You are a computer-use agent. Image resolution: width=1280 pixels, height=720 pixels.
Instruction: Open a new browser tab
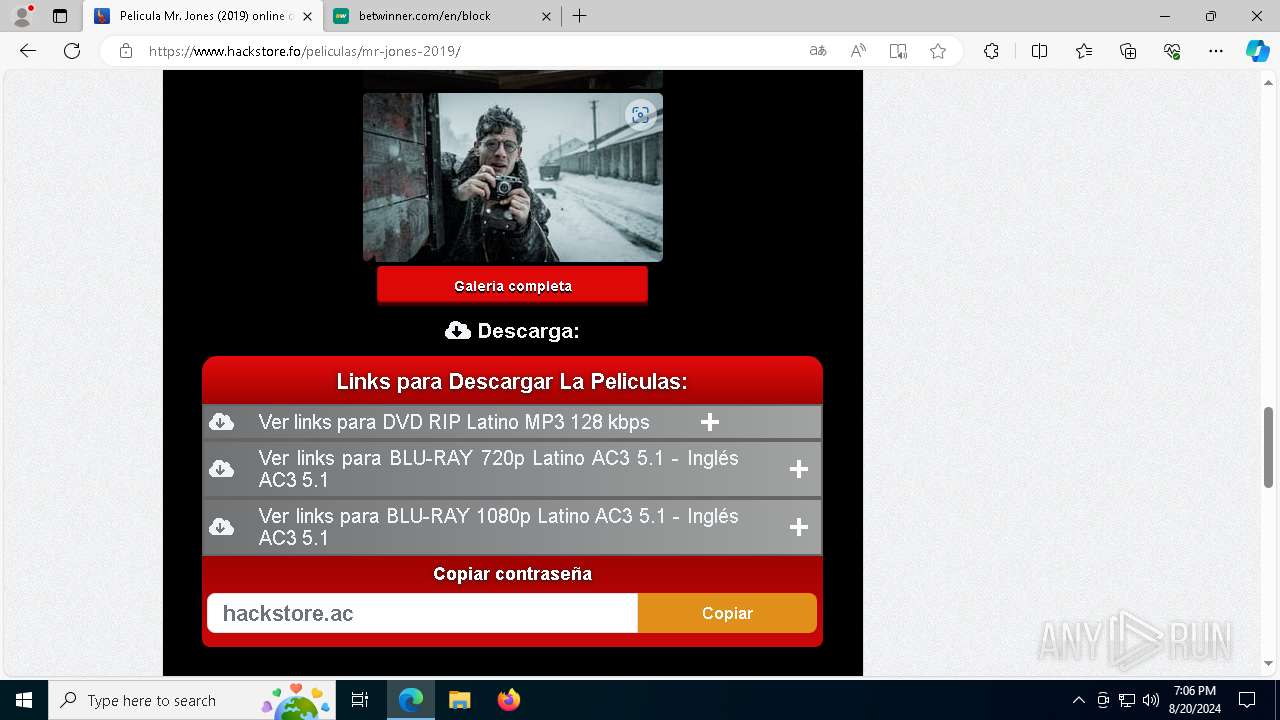(x=580, y=16)
